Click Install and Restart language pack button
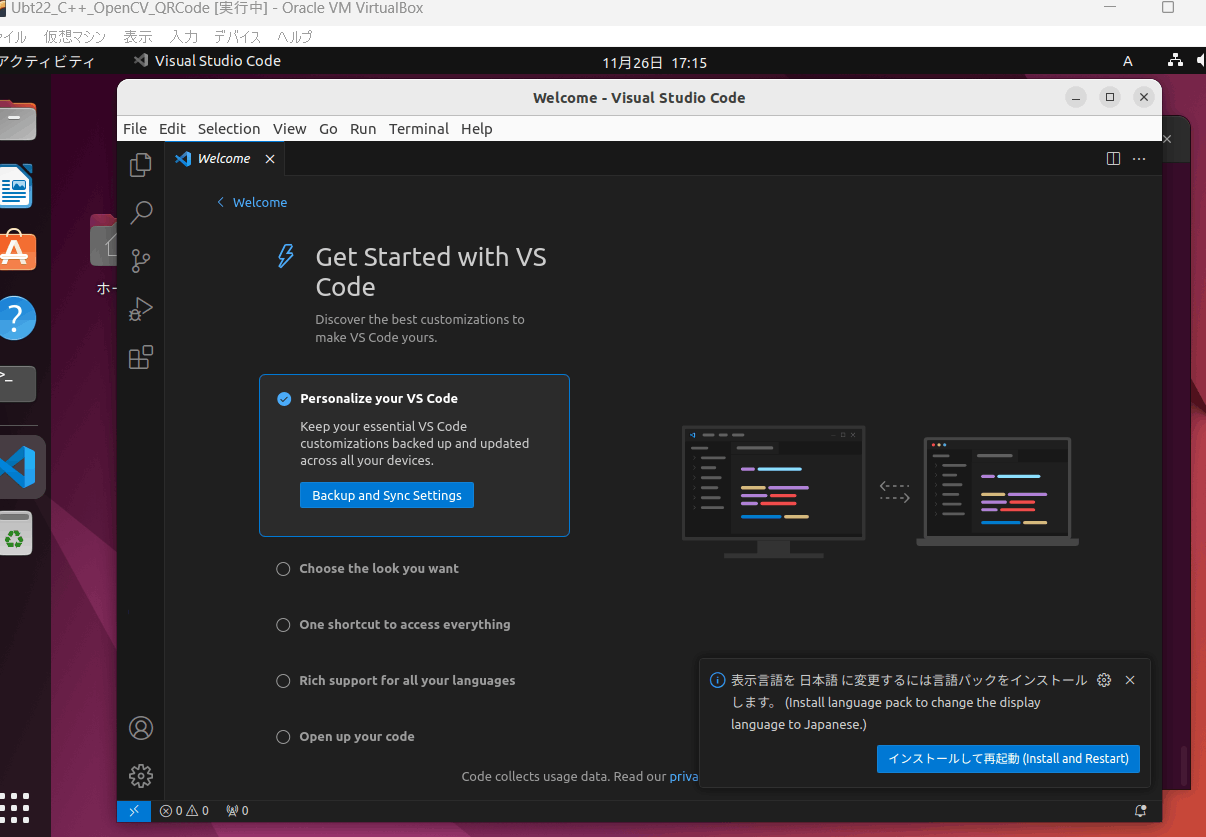 click(1008, 758)
